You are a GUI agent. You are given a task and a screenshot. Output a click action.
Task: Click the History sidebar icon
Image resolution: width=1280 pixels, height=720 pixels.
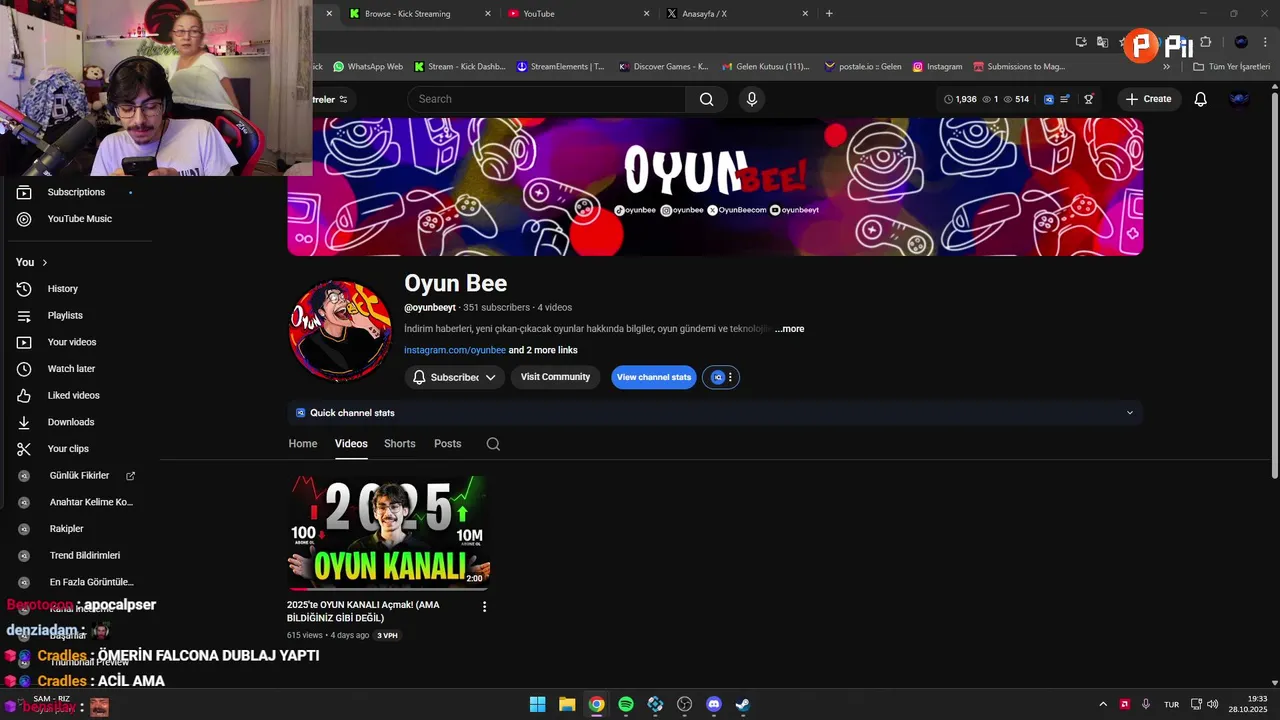pos(24,289)
